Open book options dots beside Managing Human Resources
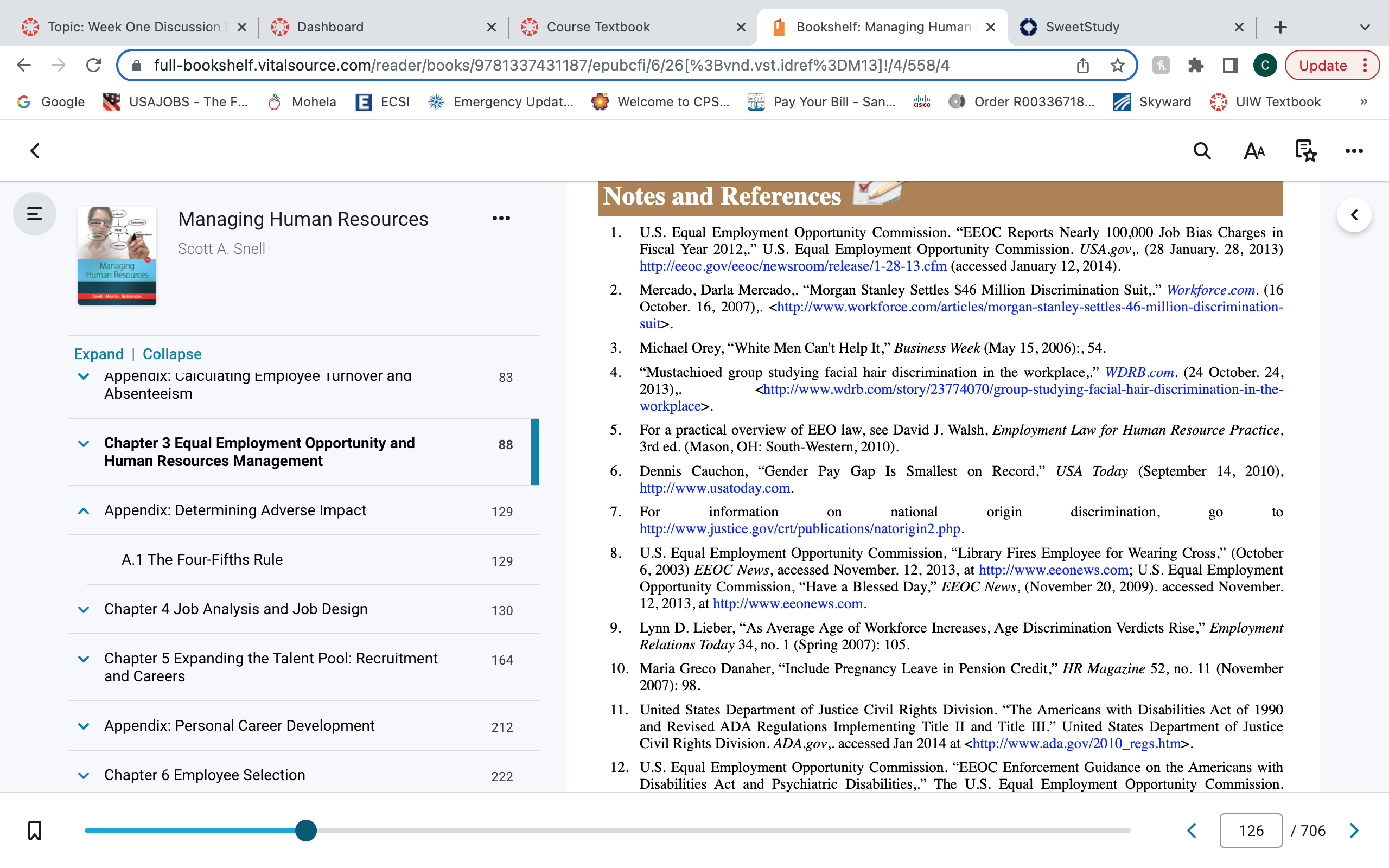This screenshot has height=868, width=1389. [x=501, y=218]
